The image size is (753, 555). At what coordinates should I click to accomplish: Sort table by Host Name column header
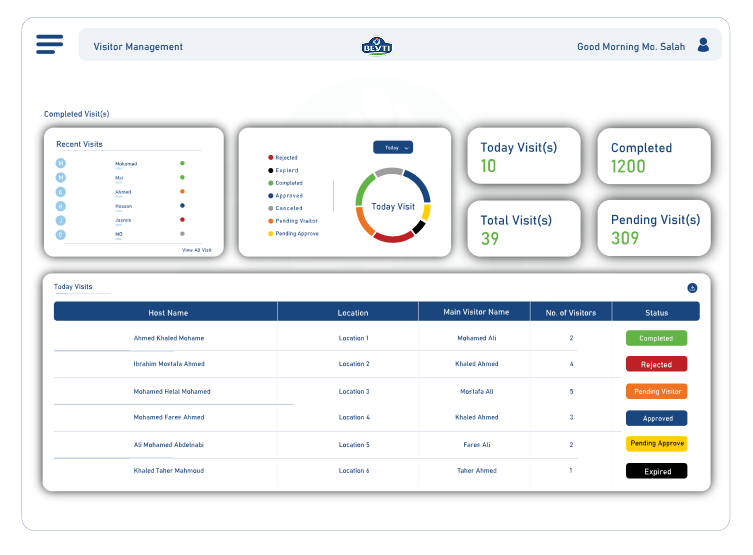pyautogui.click(x=168, y=313)
